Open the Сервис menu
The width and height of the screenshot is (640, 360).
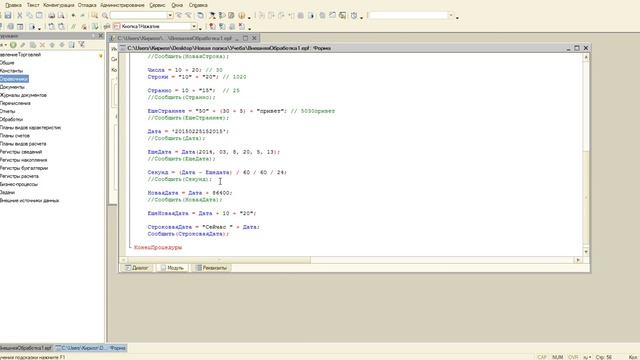tap(157, 5)
